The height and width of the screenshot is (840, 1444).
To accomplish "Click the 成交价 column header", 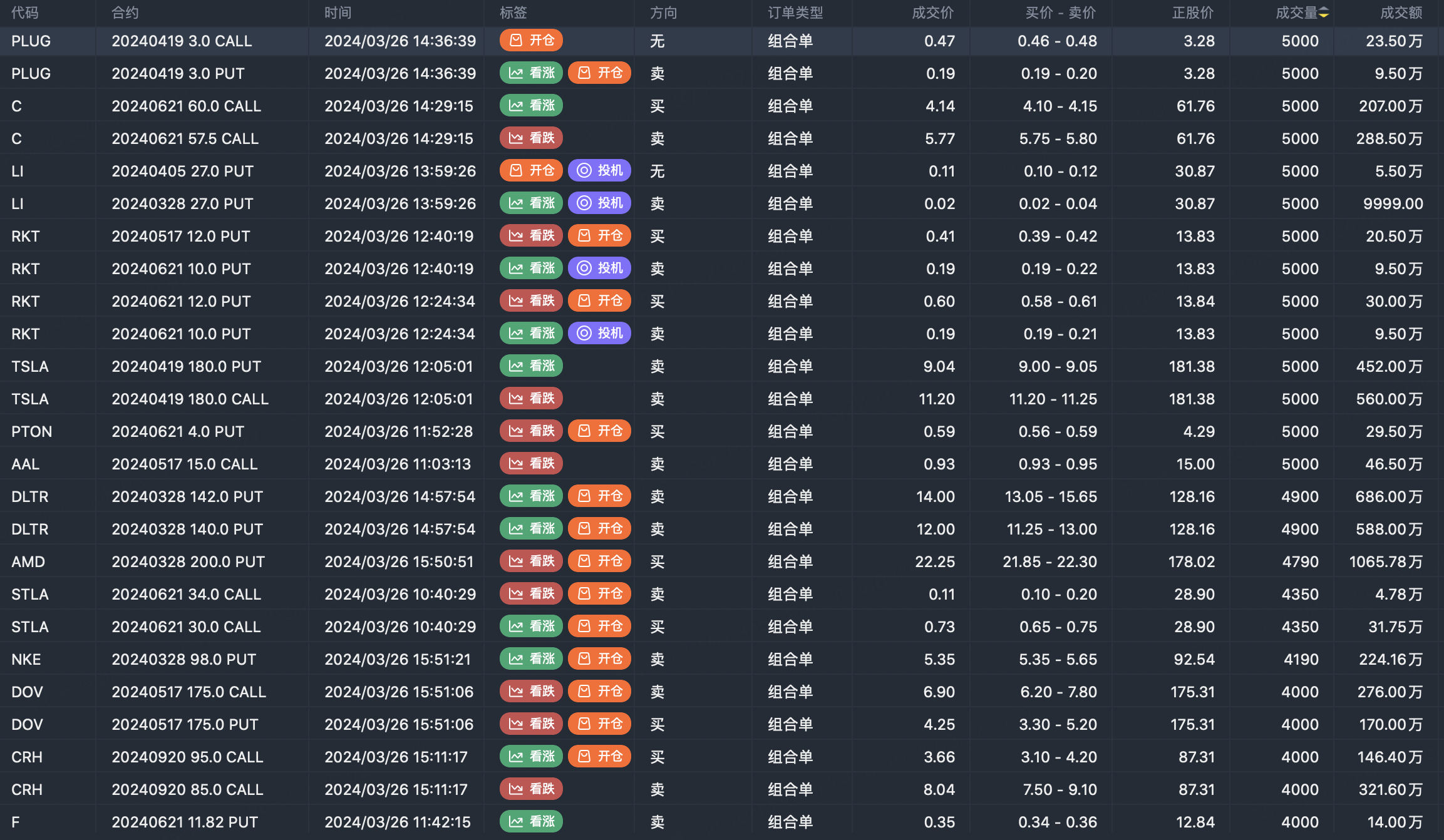I will coord(932,13).
